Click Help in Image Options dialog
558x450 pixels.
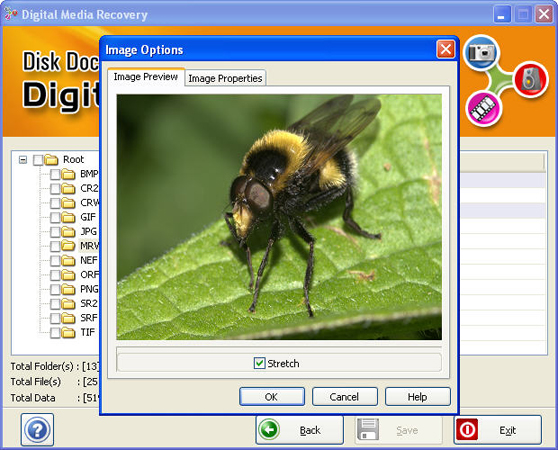[x=417, y=397]
